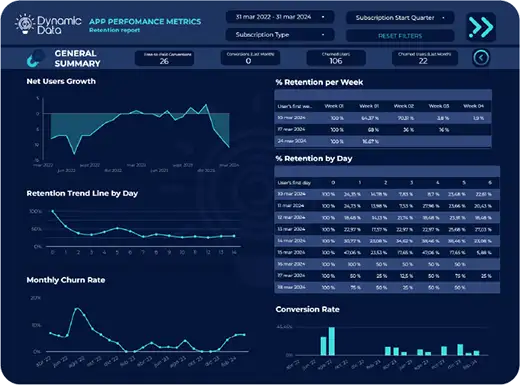Click the User's first day column header
Image resolution: width=520 pixels, height=385 pixels.
point(294,183)
